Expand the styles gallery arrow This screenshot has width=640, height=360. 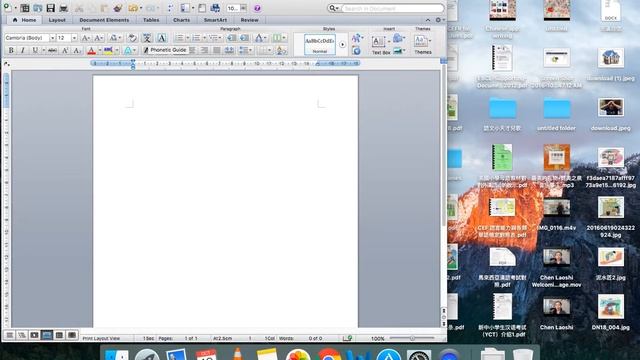click(342, 44)
